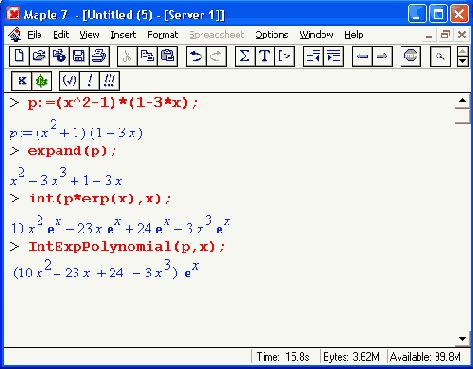Screen dimensions: 473x369
Task: Place cursor in IntExpPolynomial(p,x) input line
Action: point(127,247)
